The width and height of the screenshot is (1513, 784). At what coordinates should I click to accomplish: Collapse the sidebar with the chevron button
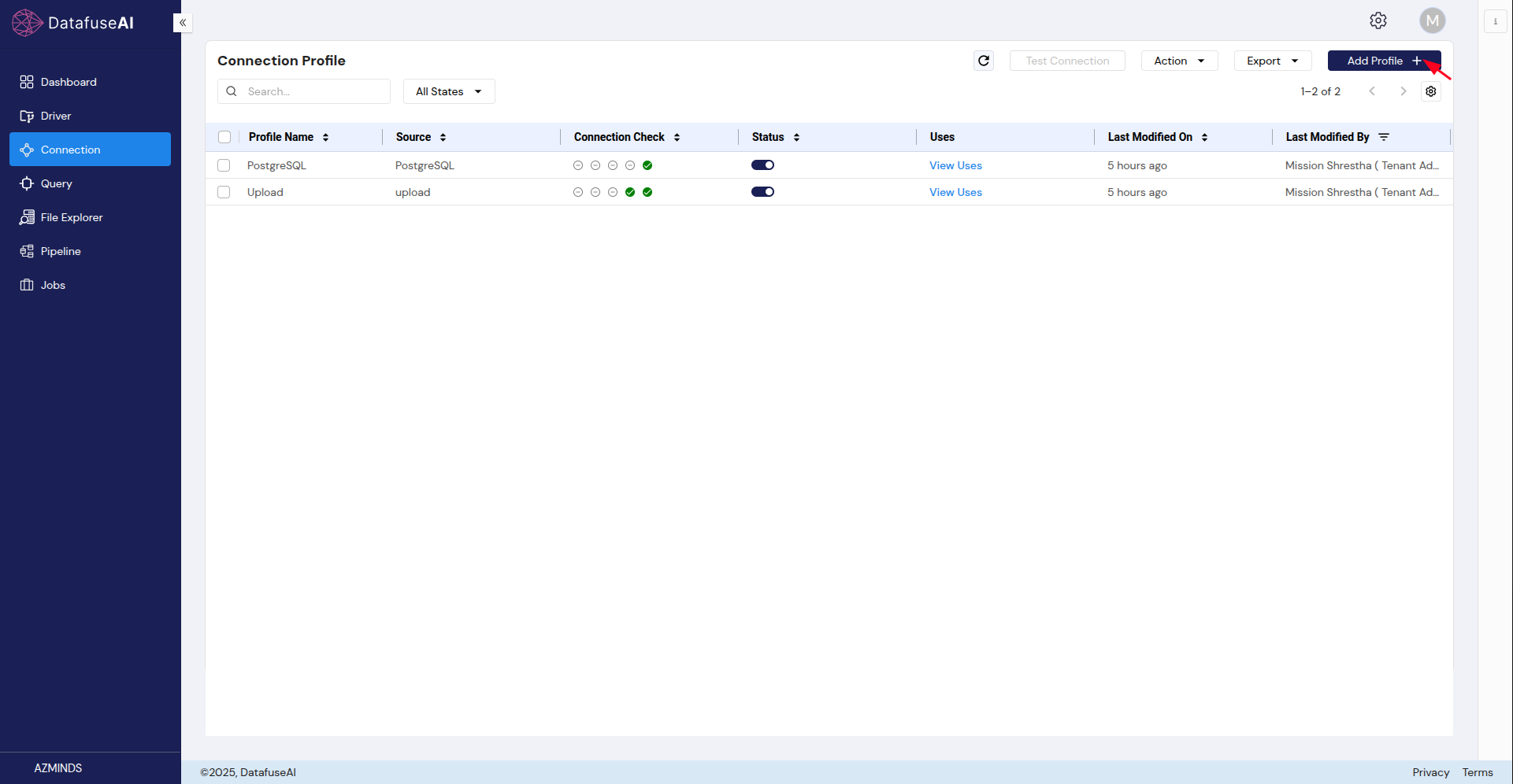(x=183, y=23)
